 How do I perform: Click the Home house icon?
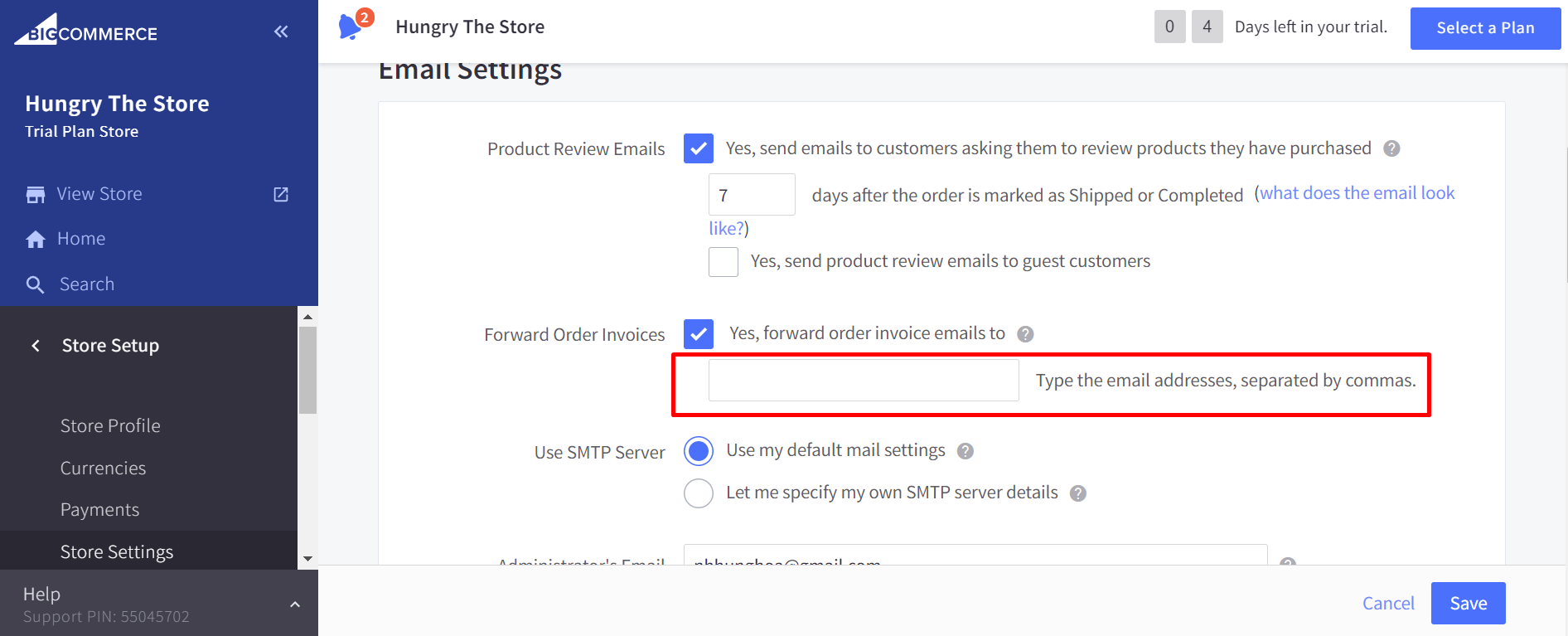(36, 240)
